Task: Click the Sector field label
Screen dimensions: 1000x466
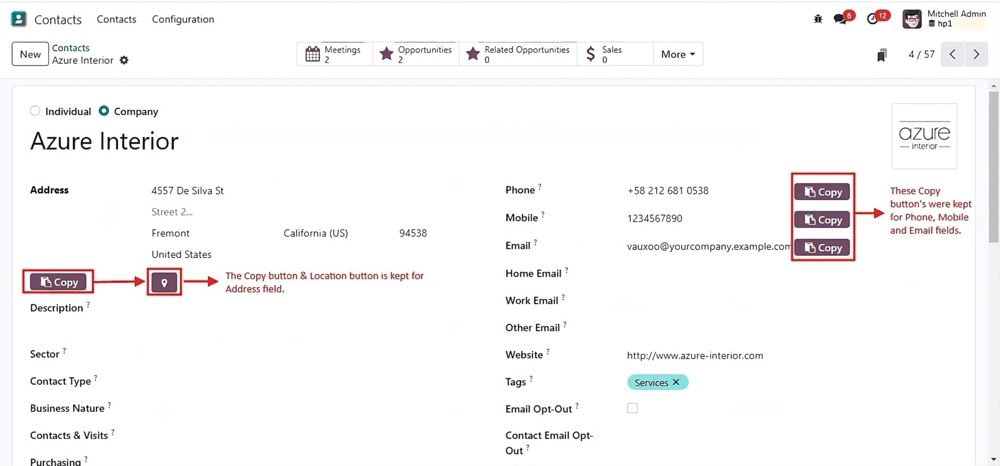Action: point(45,354)
